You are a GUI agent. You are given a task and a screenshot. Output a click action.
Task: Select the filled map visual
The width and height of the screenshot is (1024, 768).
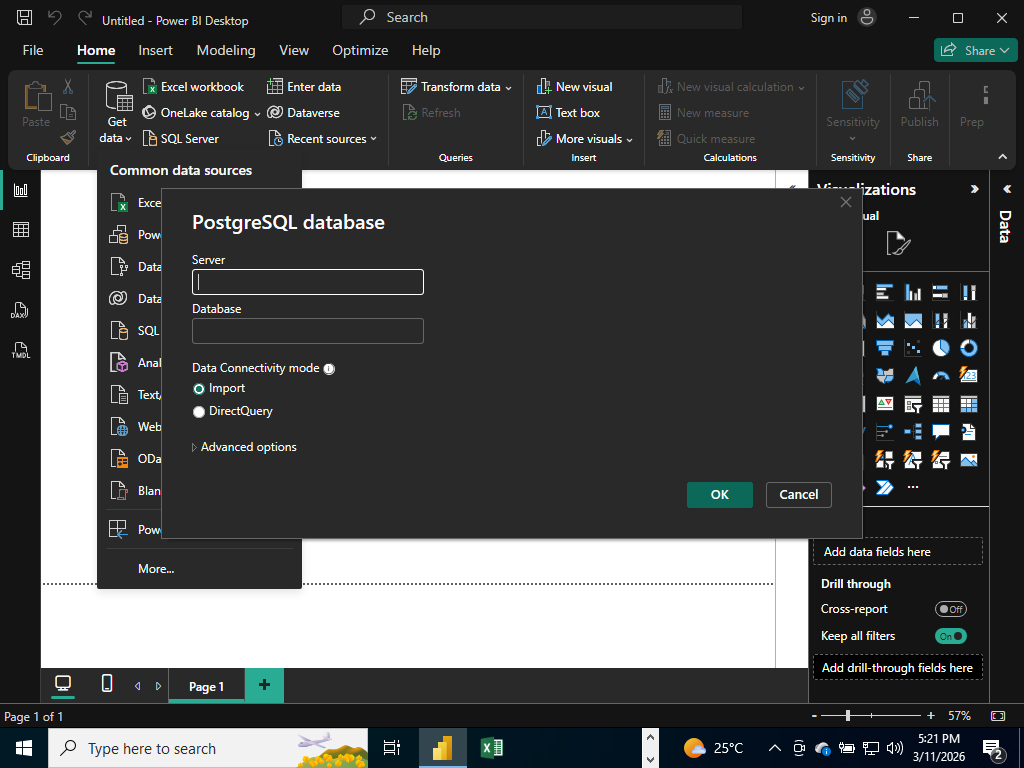pyautogui.click(x=885, y=376)
